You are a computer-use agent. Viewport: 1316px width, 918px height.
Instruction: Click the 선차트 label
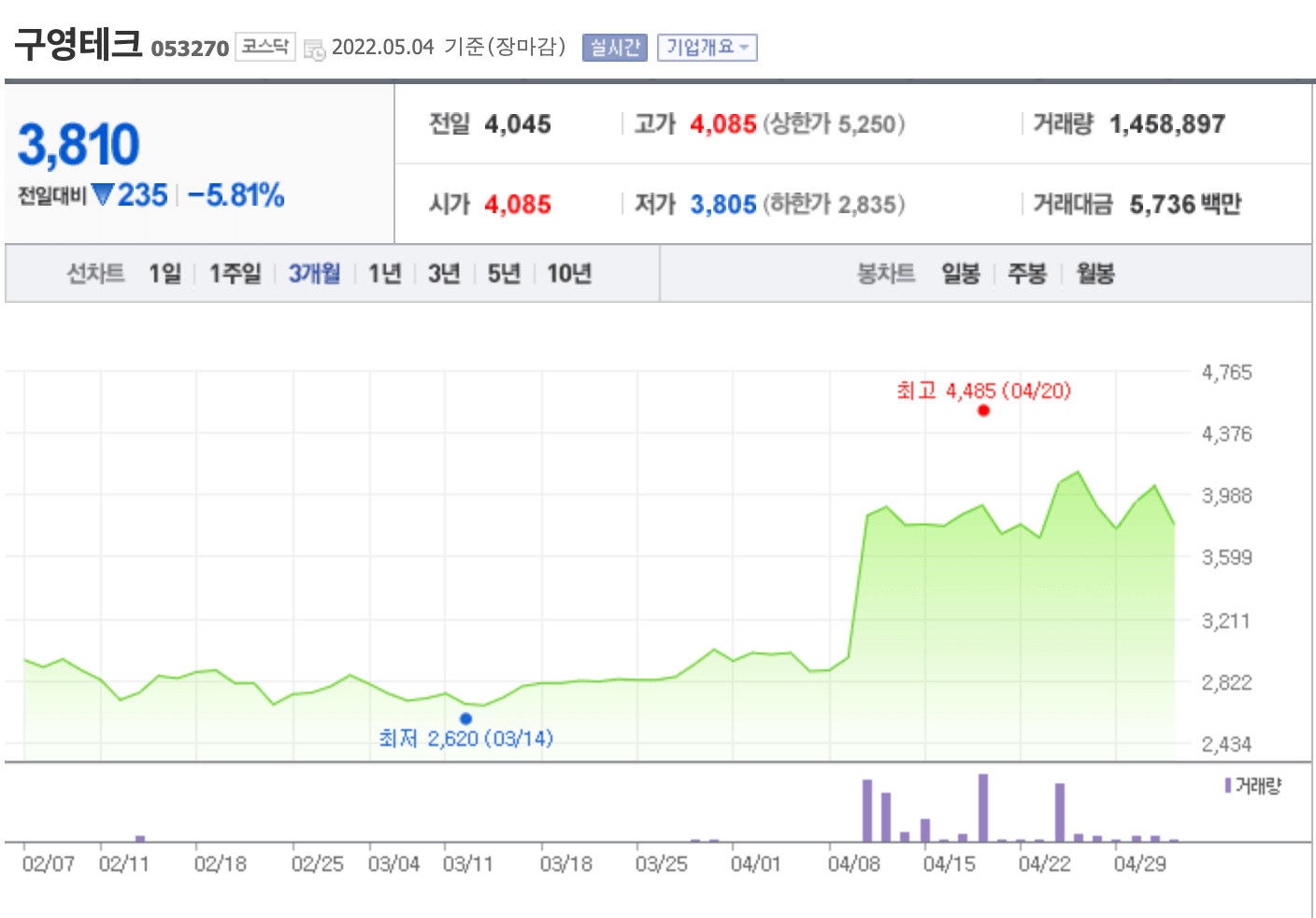coord(95,274)
